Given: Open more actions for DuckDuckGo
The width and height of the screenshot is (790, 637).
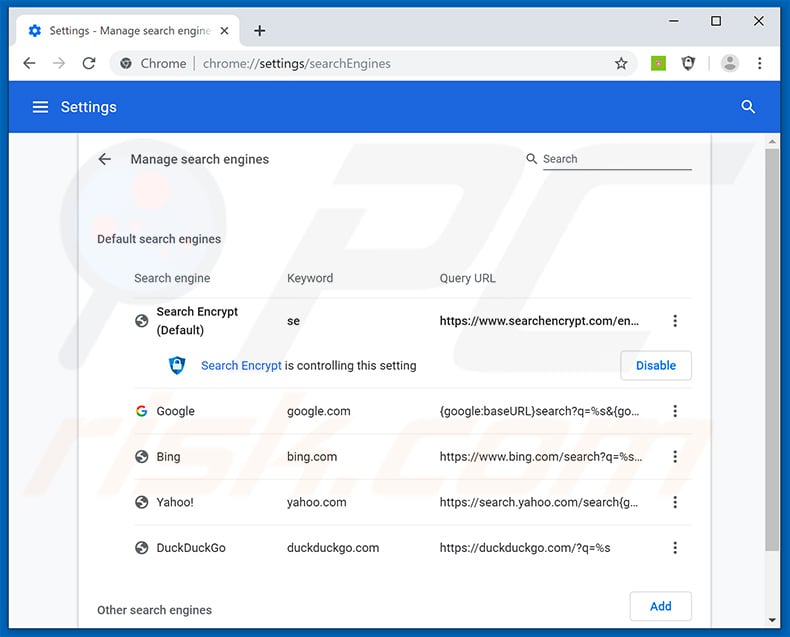Looking at the screenshot, I should (675, 548).
